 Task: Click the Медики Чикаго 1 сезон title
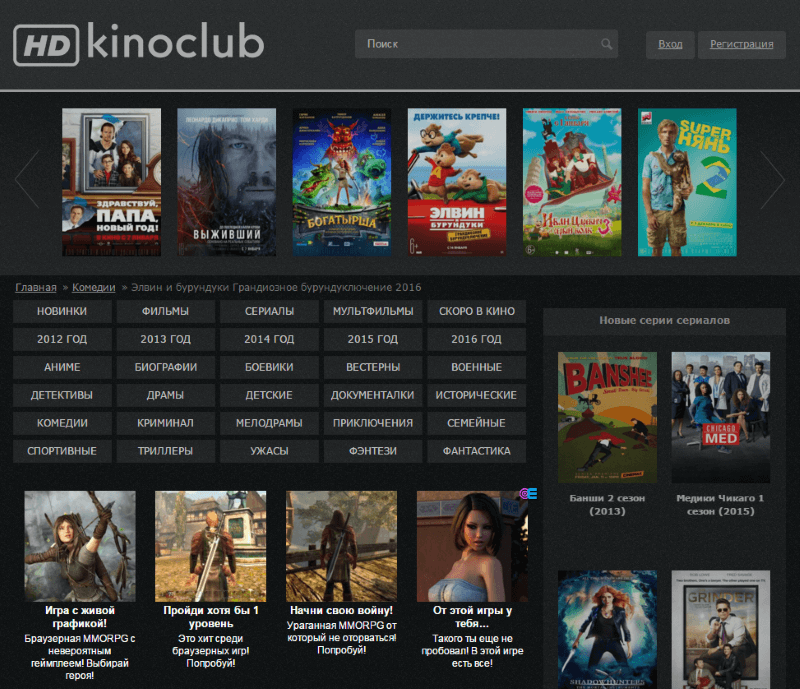click(x=720, y=505)
